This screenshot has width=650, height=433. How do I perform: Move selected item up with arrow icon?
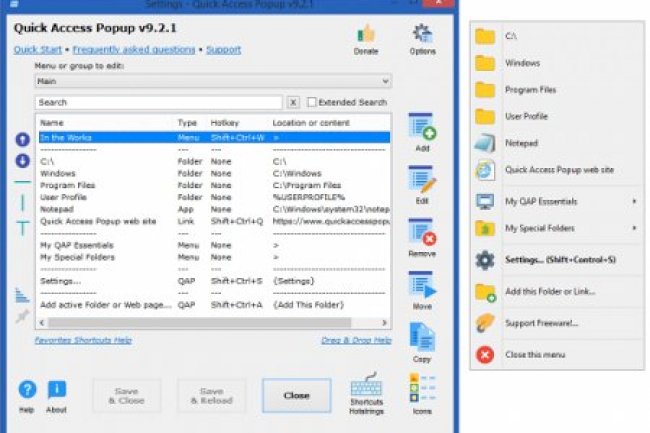[x=22, y=140]
